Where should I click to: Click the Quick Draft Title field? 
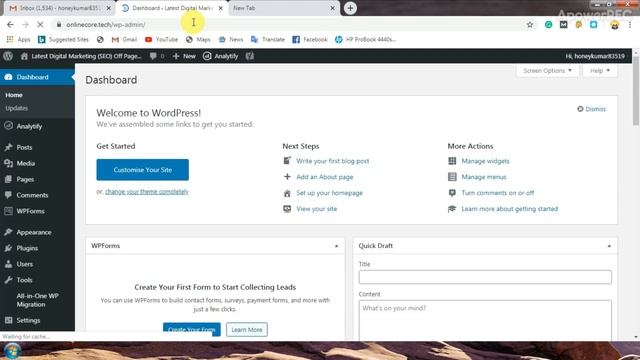coord(485,277)
